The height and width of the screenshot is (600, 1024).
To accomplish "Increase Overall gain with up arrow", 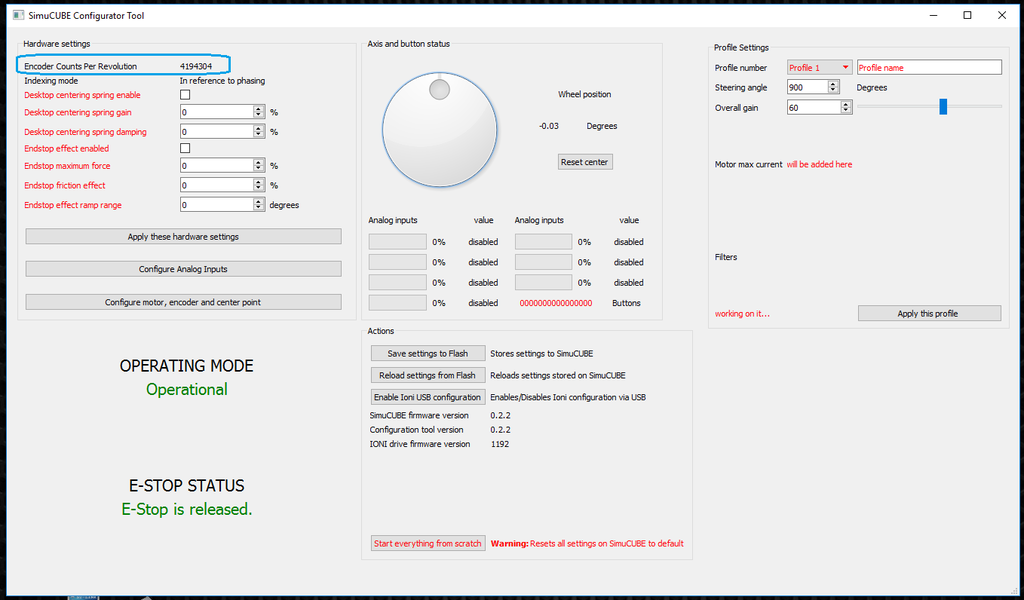I will pos(846,104).
